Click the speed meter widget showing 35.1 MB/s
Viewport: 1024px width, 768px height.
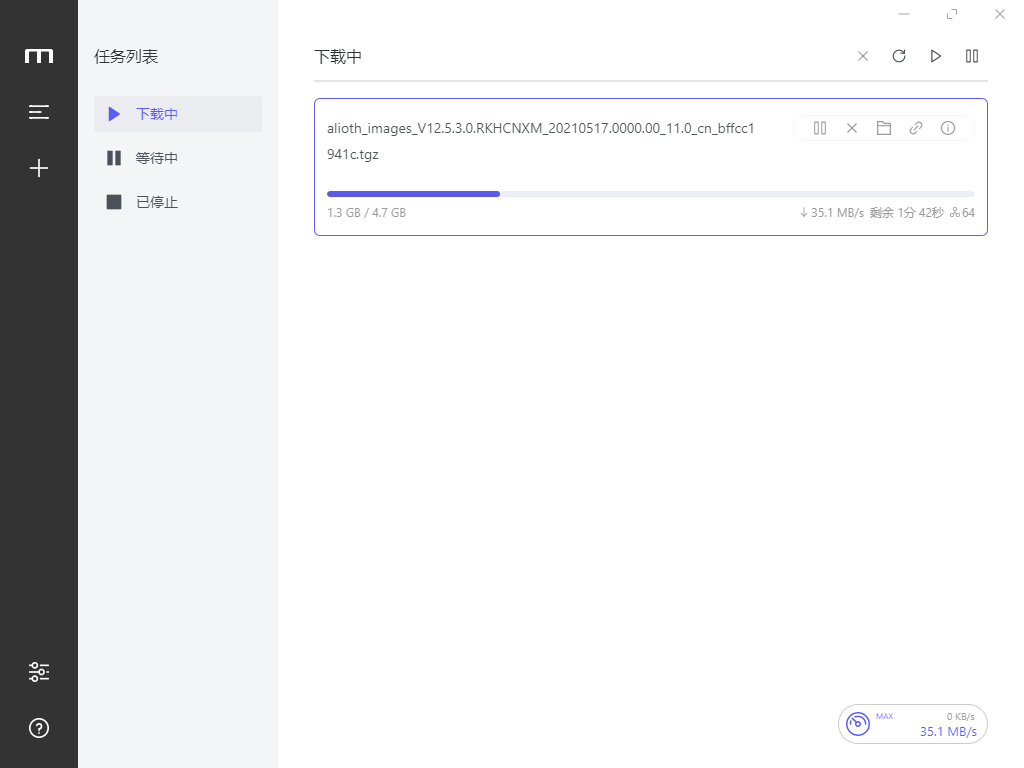tap(912, 724)
